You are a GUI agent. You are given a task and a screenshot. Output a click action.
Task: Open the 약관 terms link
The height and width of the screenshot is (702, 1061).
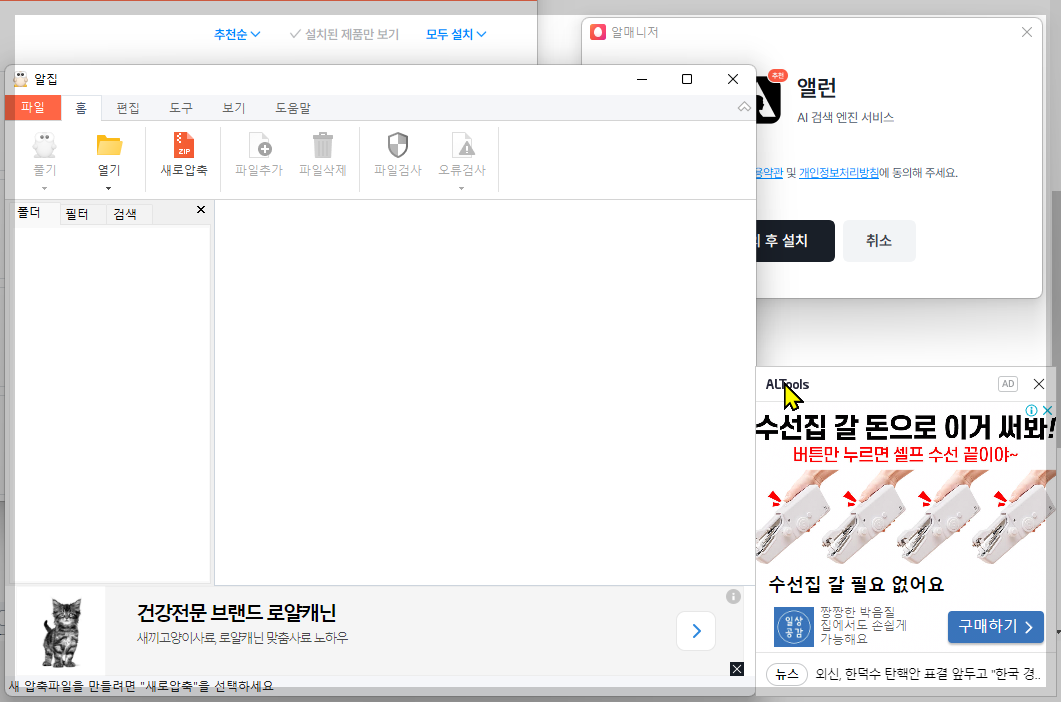(x=769, y=173)
